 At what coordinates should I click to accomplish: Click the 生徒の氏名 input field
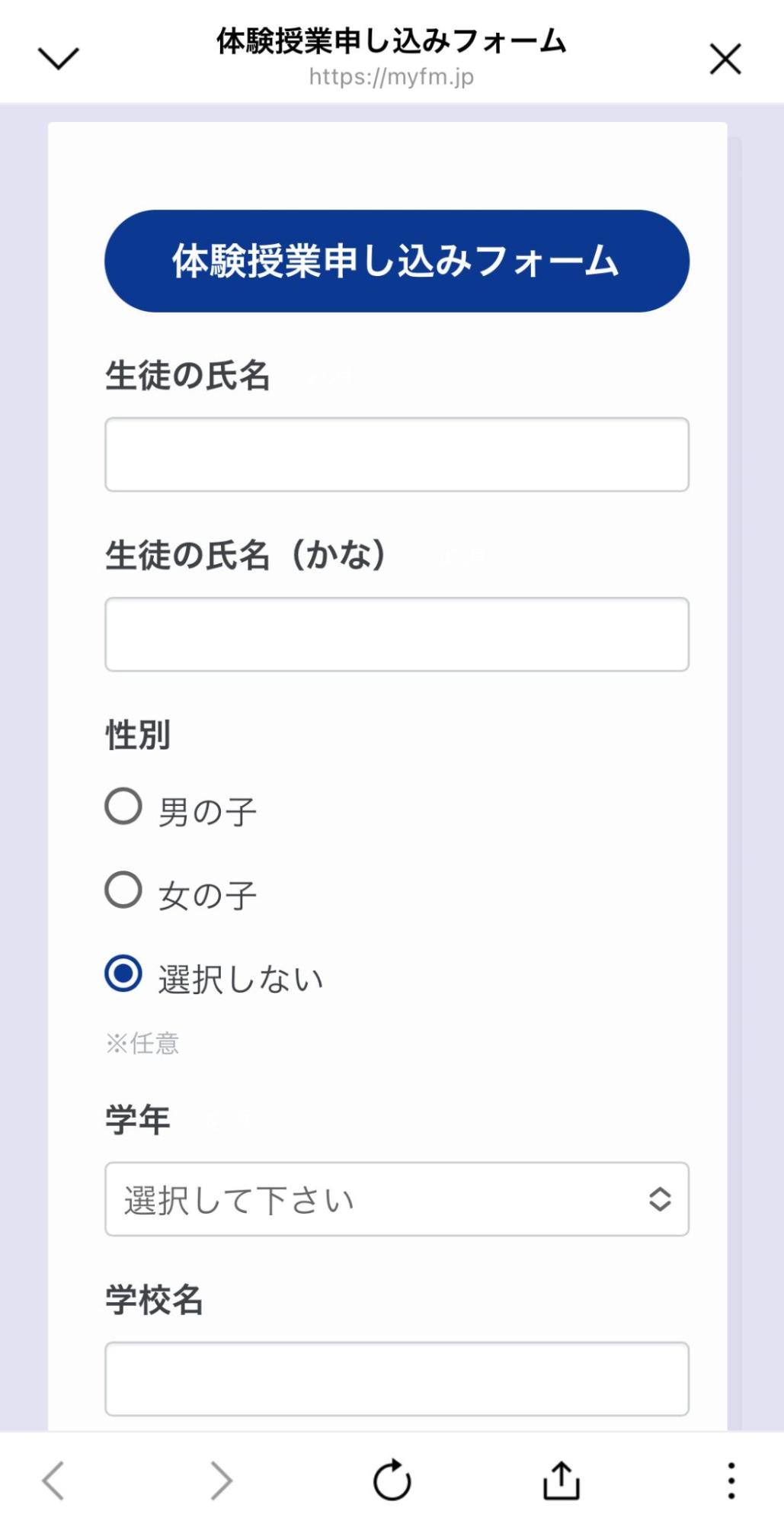[x=396, y=454]
